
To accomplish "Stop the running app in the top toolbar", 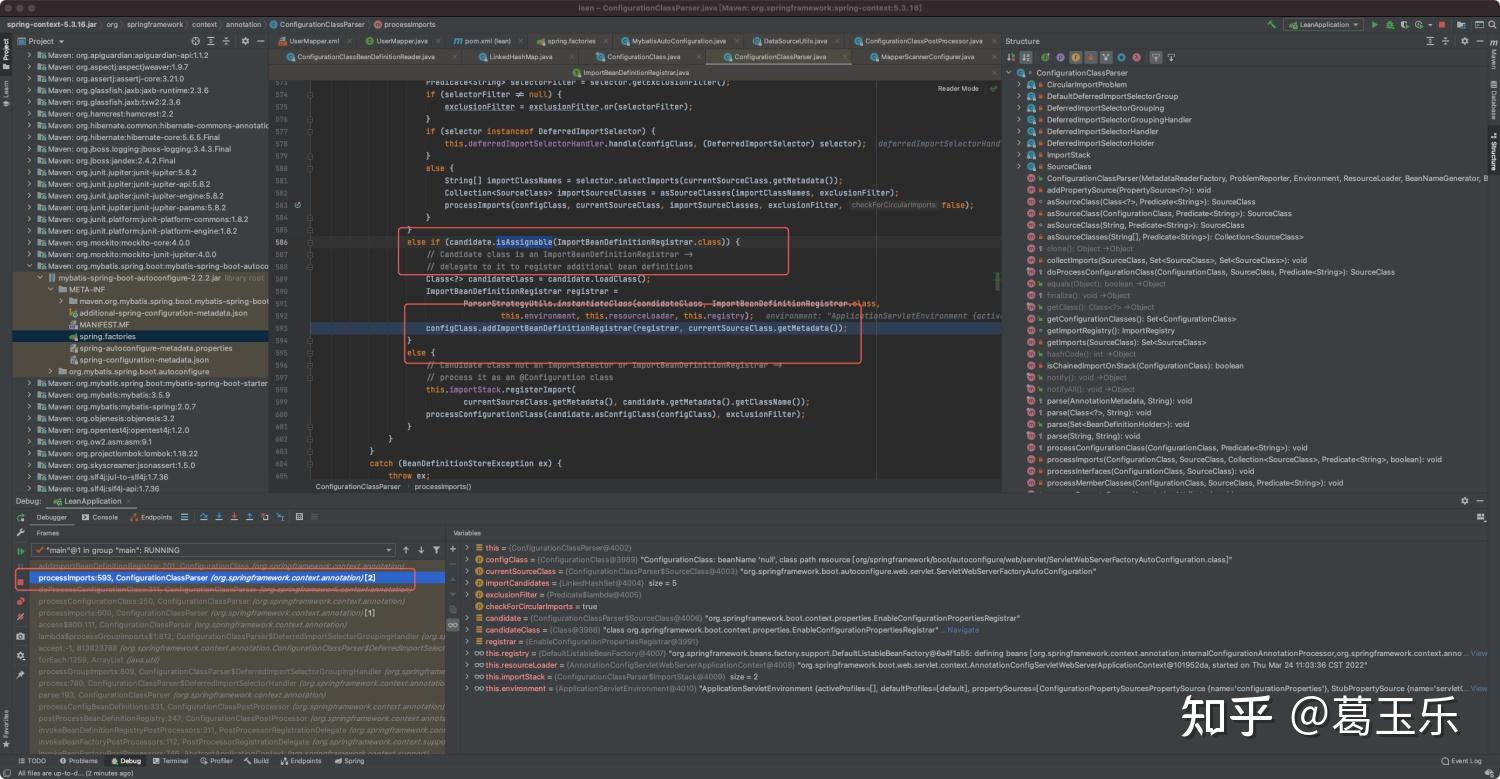I will [1441, 24].
